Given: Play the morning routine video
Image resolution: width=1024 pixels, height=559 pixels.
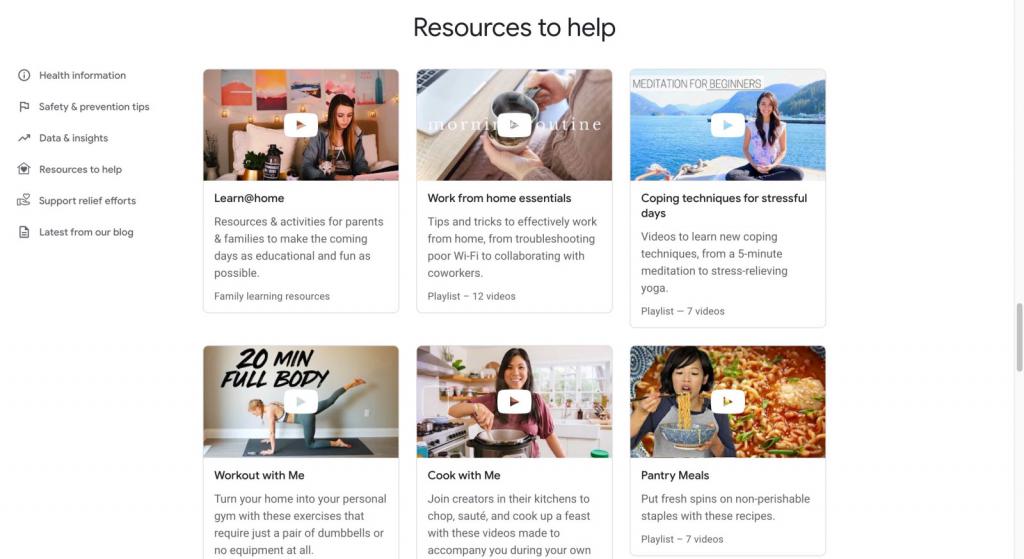Looking at the screenshot, I should [x=514, y=125].
